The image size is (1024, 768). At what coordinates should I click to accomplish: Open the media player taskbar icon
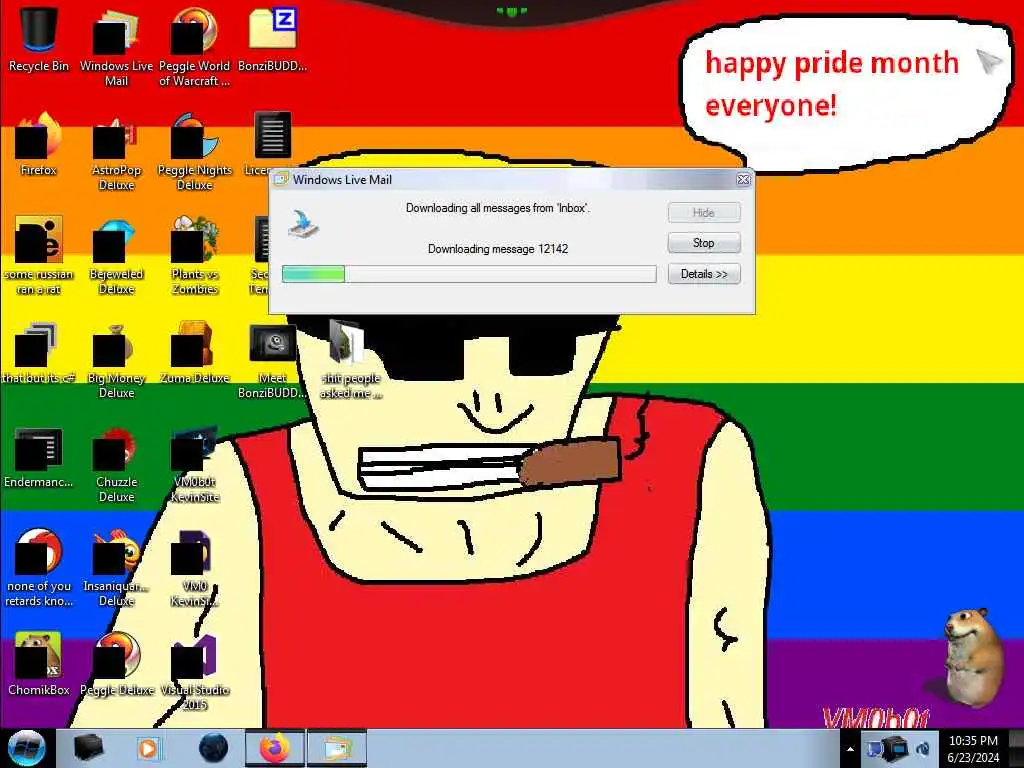coord(148,748)
